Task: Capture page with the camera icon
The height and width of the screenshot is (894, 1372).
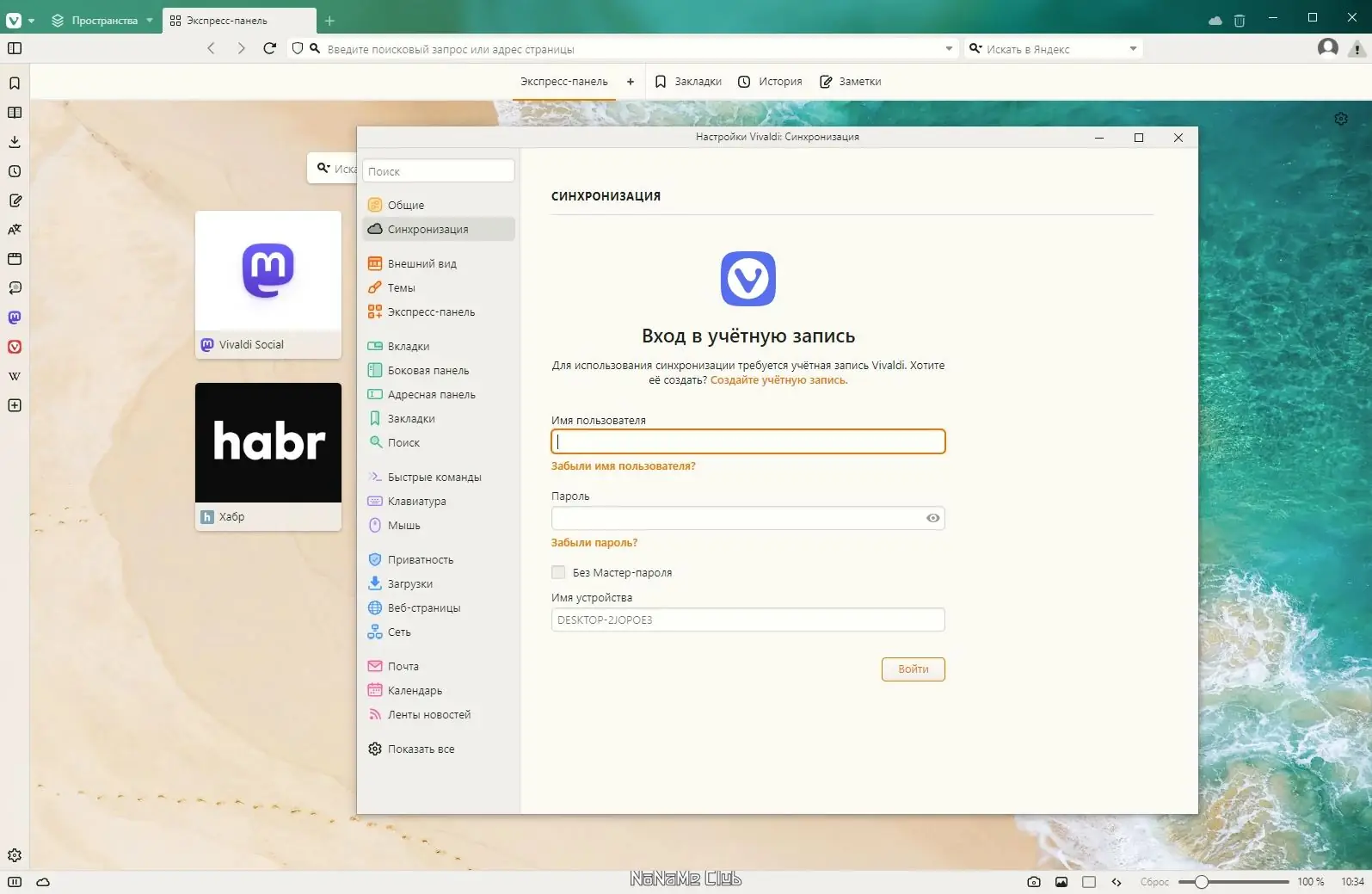Action: click(1034, 882)
